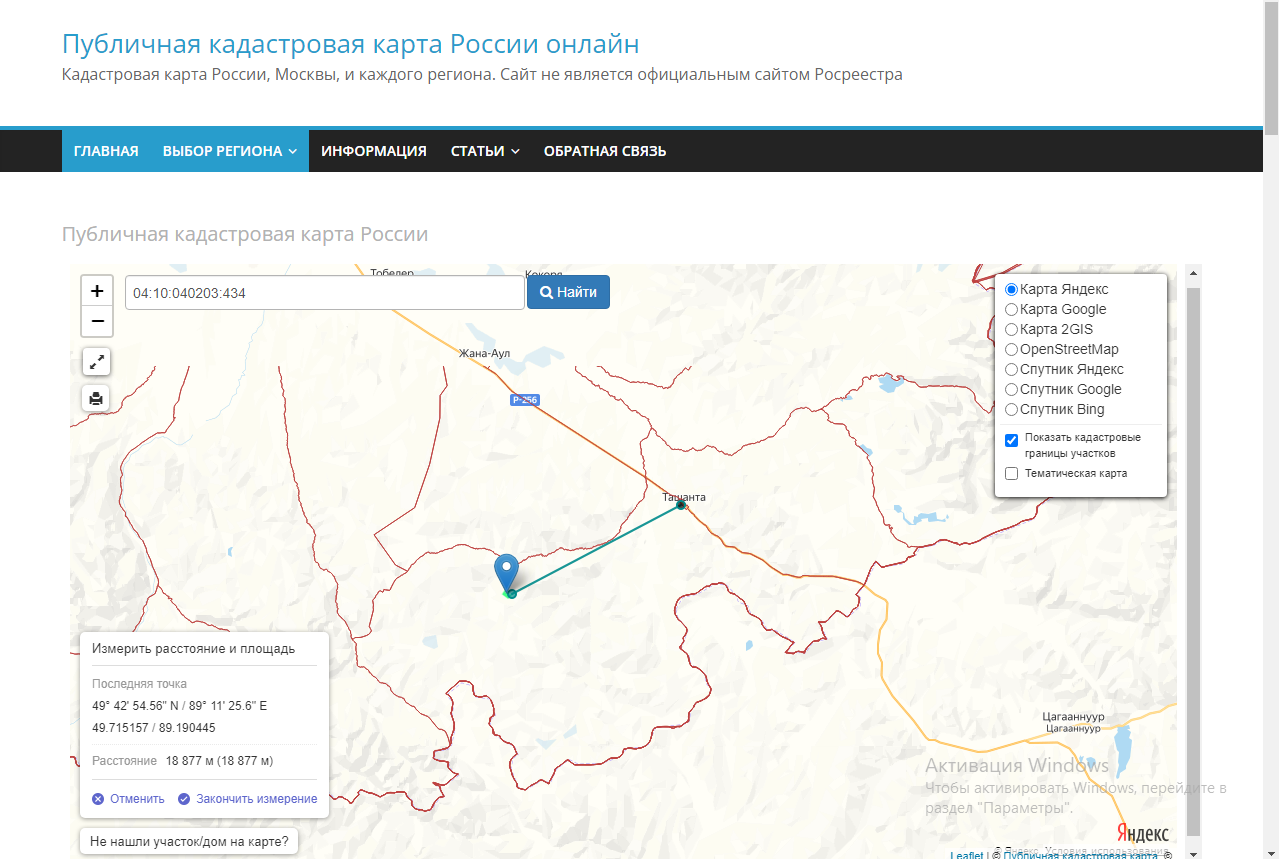Image resolution: width=1279 pixels, height=859 pixels.
Task: Uncheck Показать кадастровые границы участков
Action: pyautogui.click(x=1011, y=440)
